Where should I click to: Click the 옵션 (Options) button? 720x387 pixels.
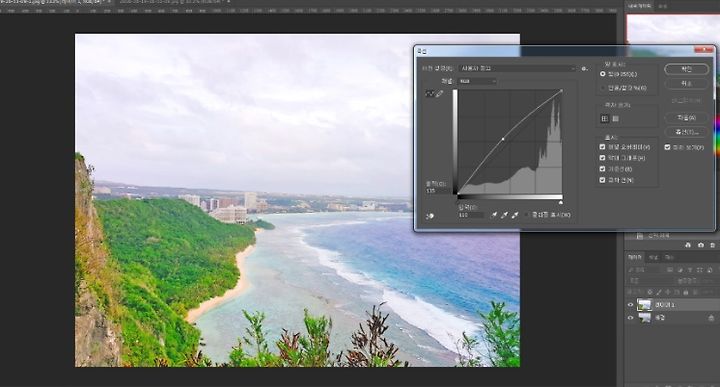coord(686,132)
